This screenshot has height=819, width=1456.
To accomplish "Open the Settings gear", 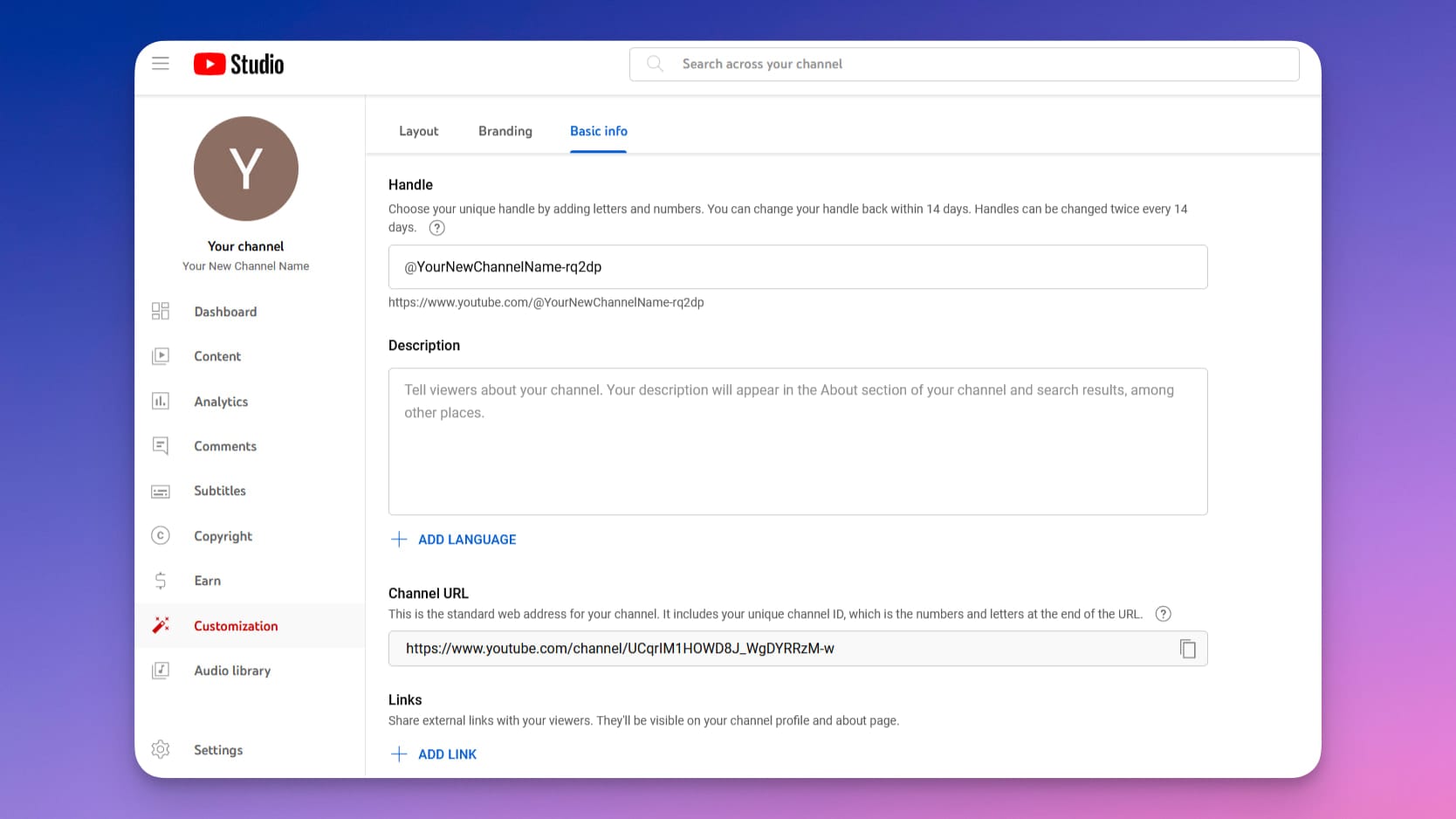I will (161, 749).
